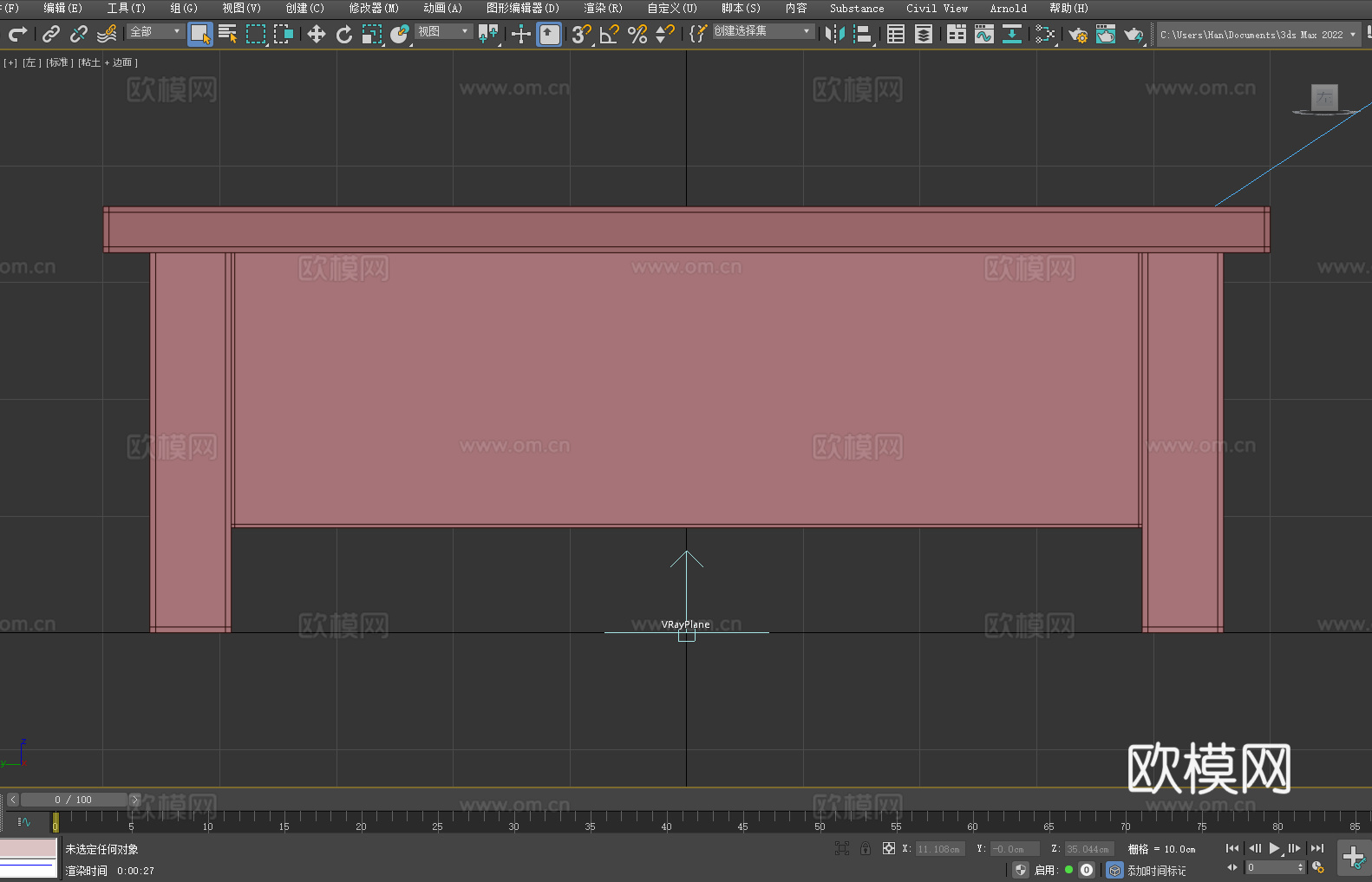The width and height of the screenshot is (1372, 882).
Task: Open the 组(G) menu
Action: pyautogui.click(x=184, y=8)
